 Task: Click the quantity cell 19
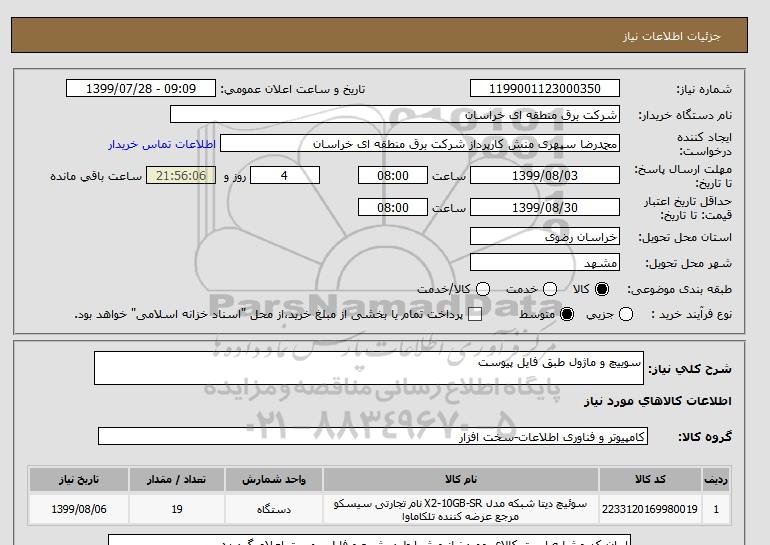pos(177,509)
